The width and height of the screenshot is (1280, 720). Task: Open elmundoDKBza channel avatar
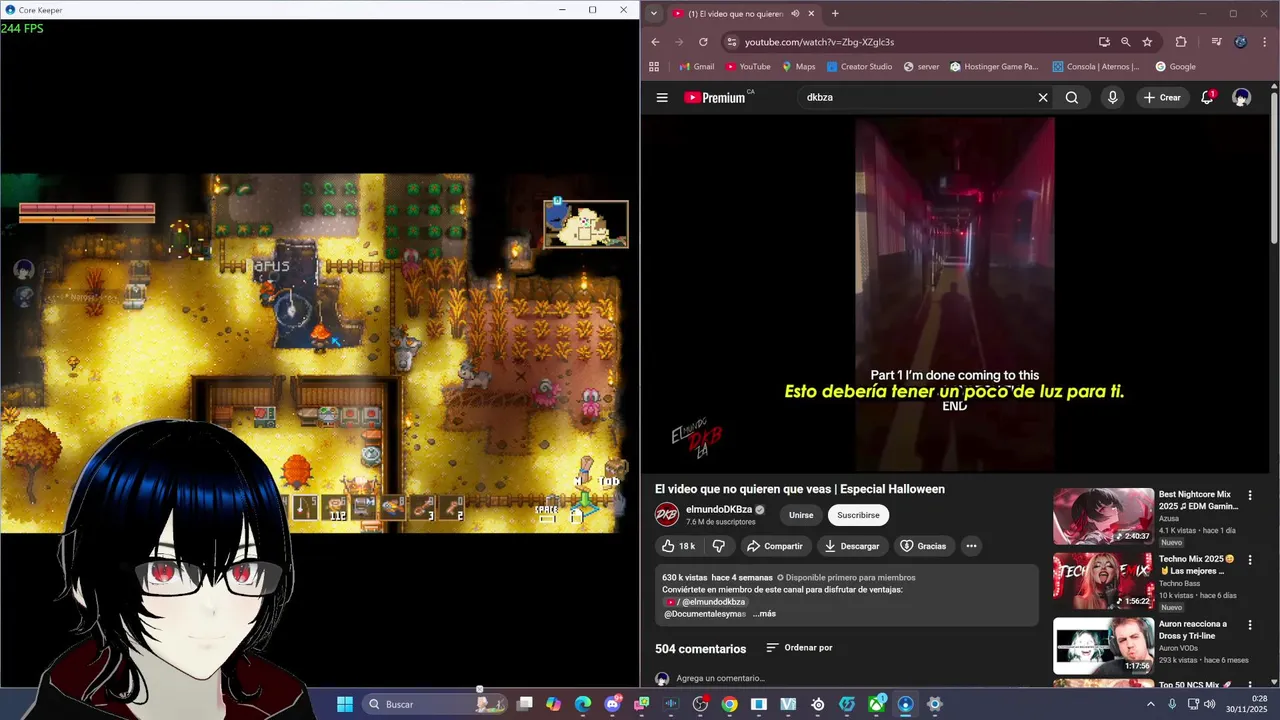point(666,515)
